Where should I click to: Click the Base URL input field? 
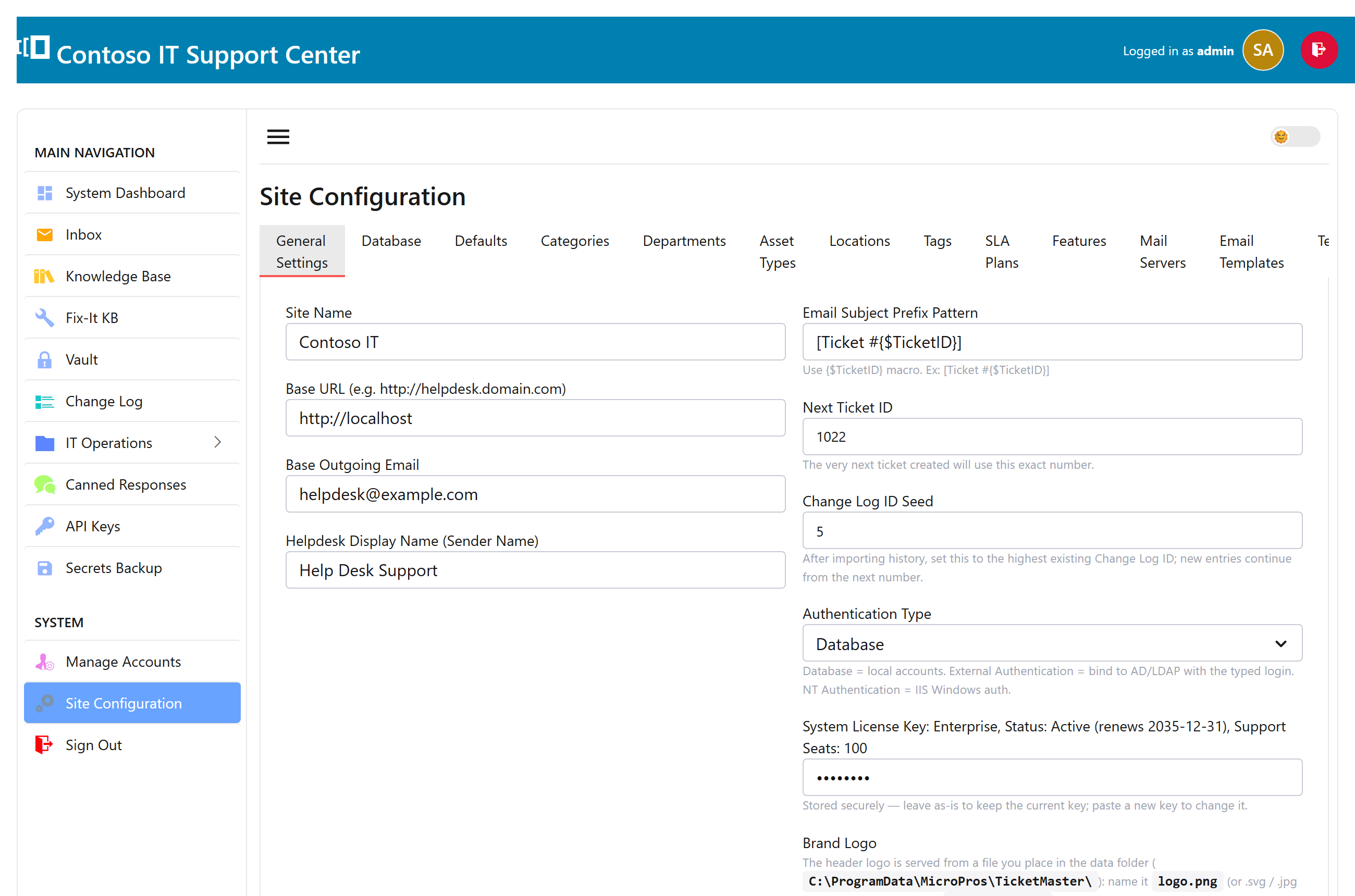coord(535,418)
